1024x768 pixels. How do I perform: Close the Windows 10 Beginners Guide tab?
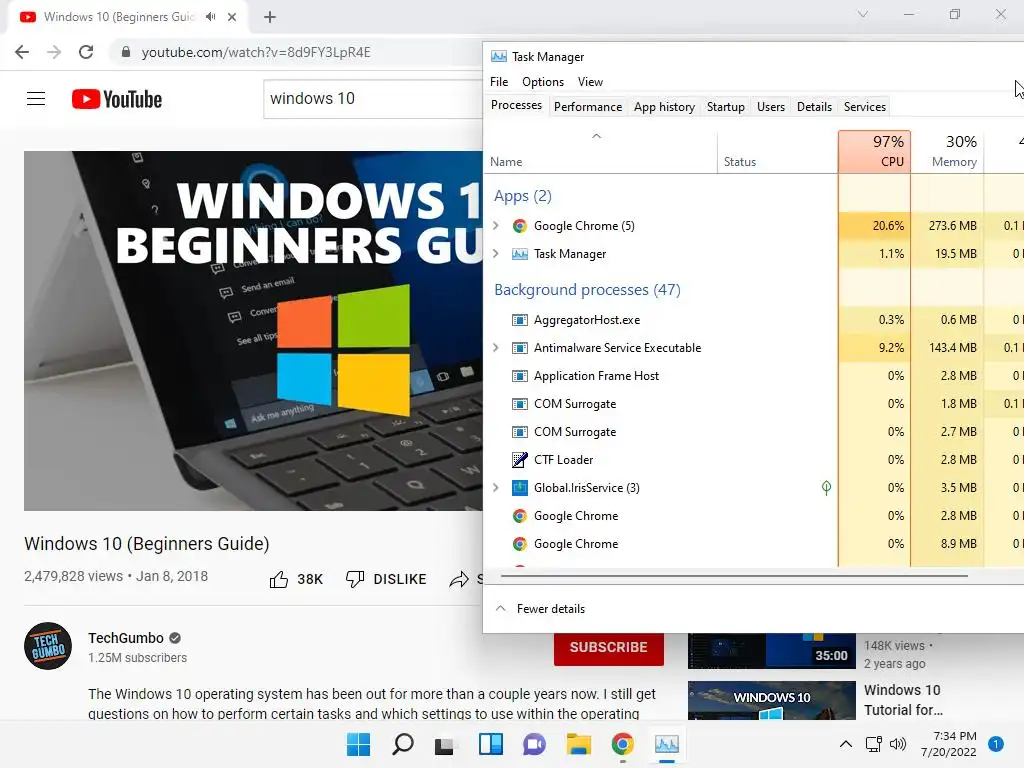pyautogui.click(x=232, y=17)
